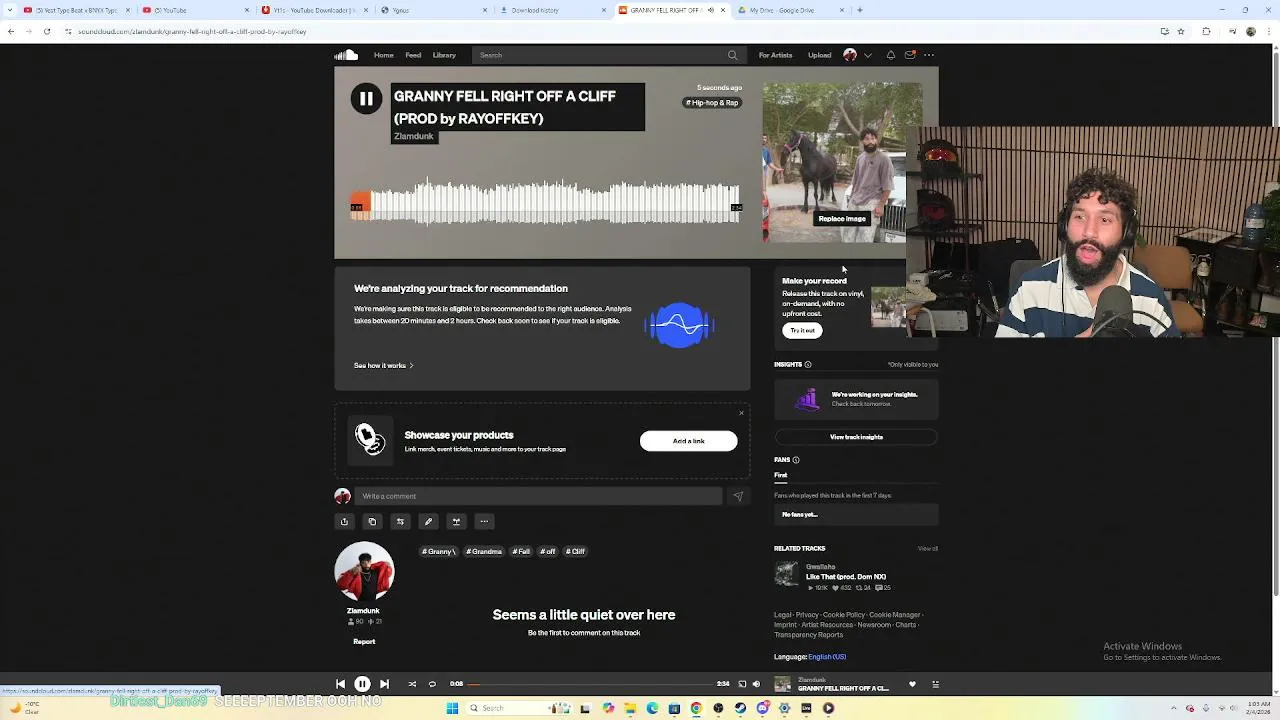Toggle mute via the volume icon

coord(756,684)
